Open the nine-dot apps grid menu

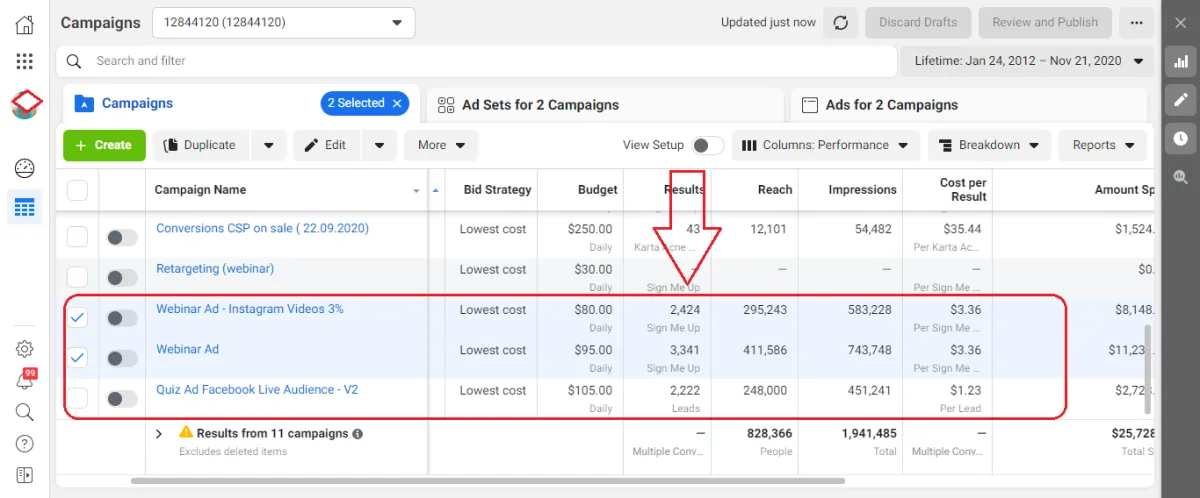pyautogui.click(x=25, y=62)
